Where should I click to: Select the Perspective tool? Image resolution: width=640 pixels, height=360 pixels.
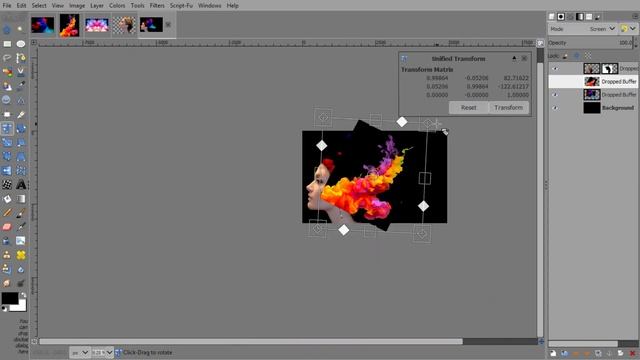21,156
